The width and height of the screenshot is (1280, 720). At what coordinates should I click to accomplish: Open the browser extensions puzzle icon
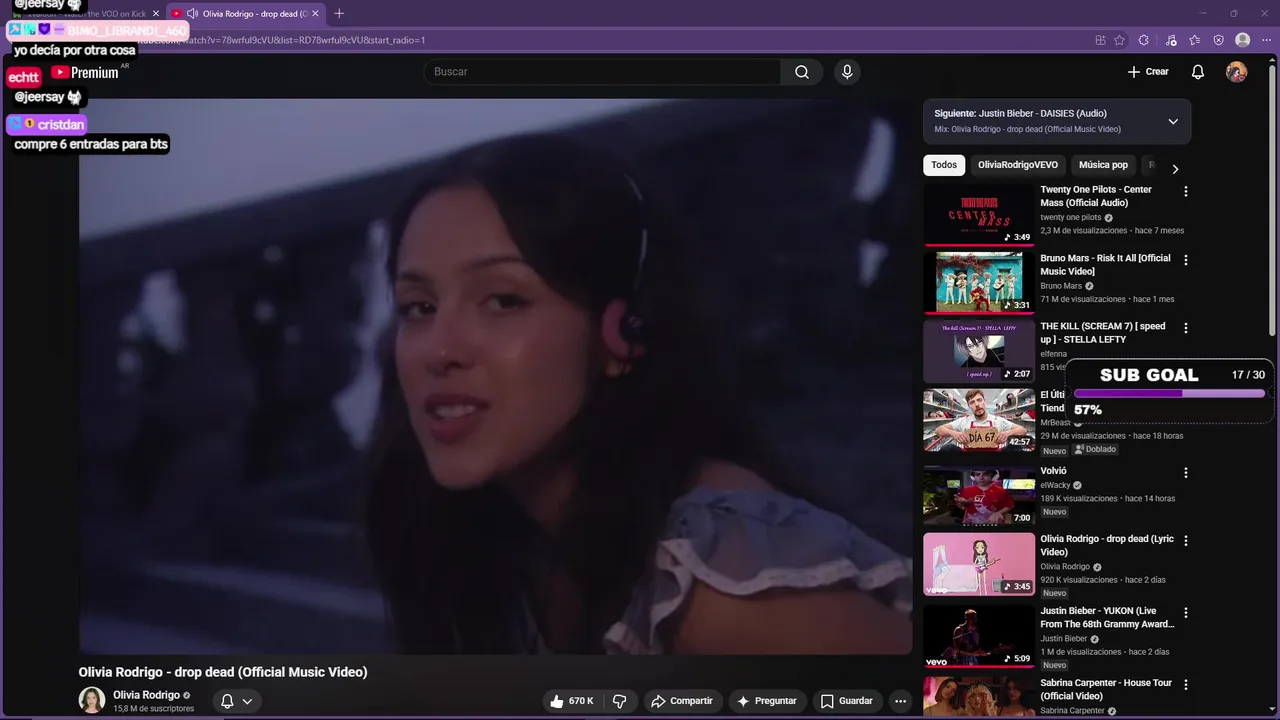tap(1143, 40)
